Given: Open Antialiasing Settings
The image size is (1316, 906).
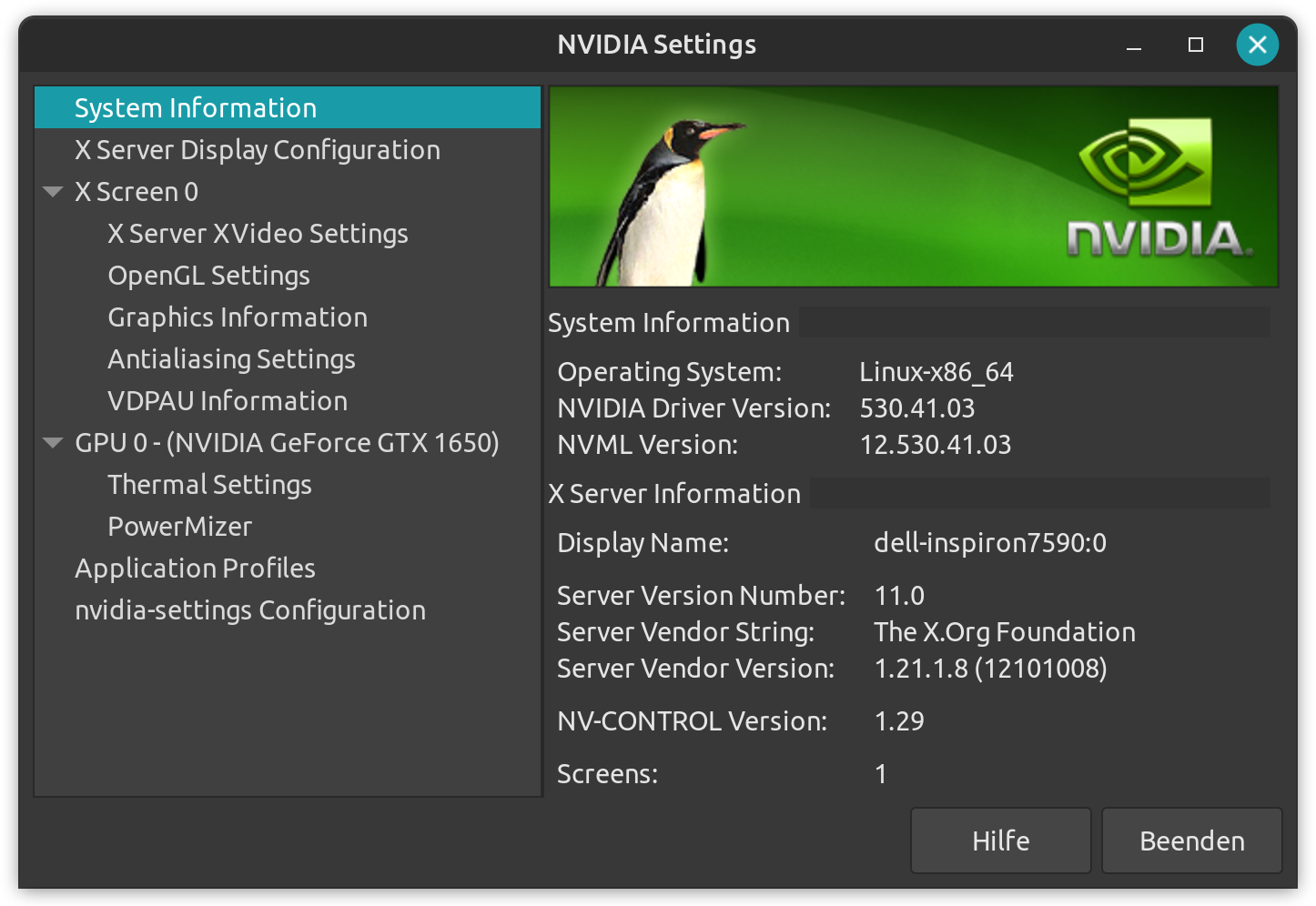Looking at the screenshot, I should coord(231,359).
